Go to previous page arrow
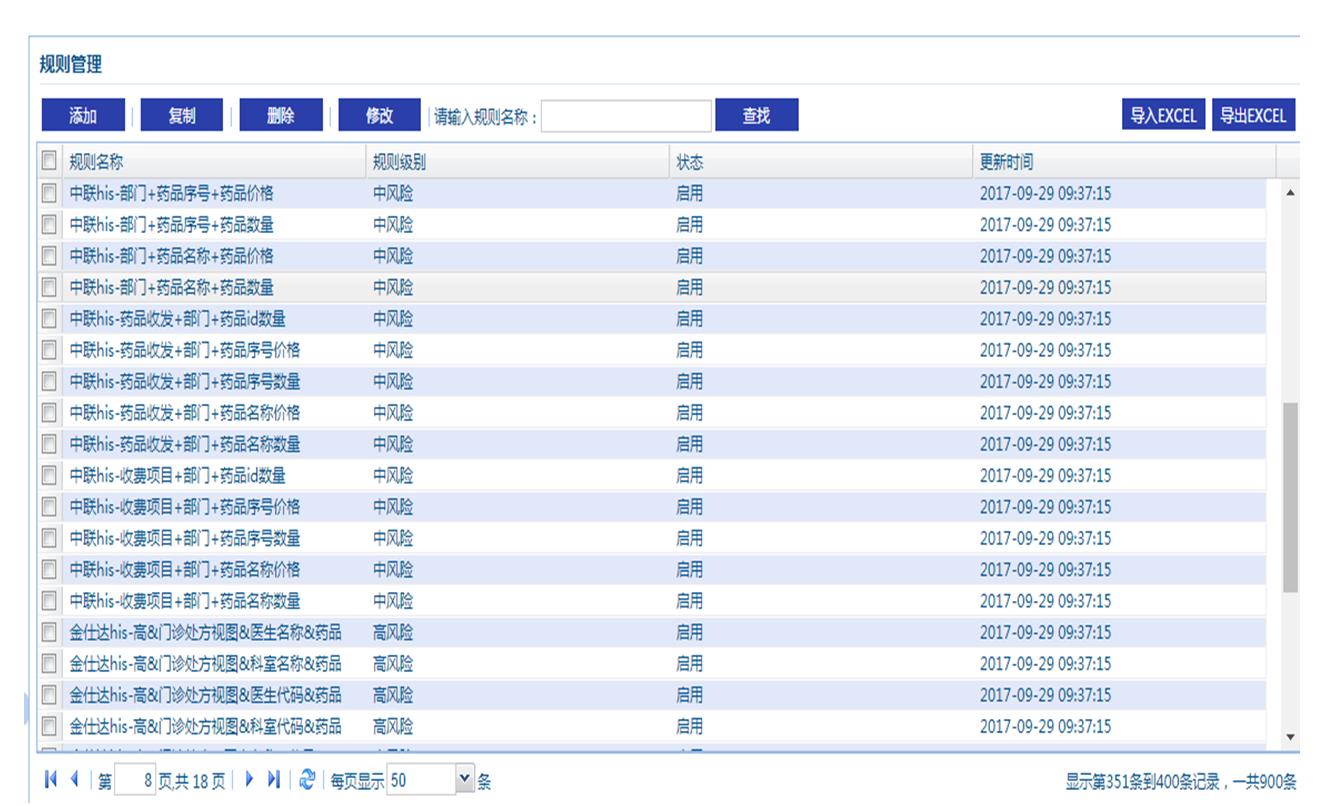This screenshot has width=1328, height=806. 74,780
